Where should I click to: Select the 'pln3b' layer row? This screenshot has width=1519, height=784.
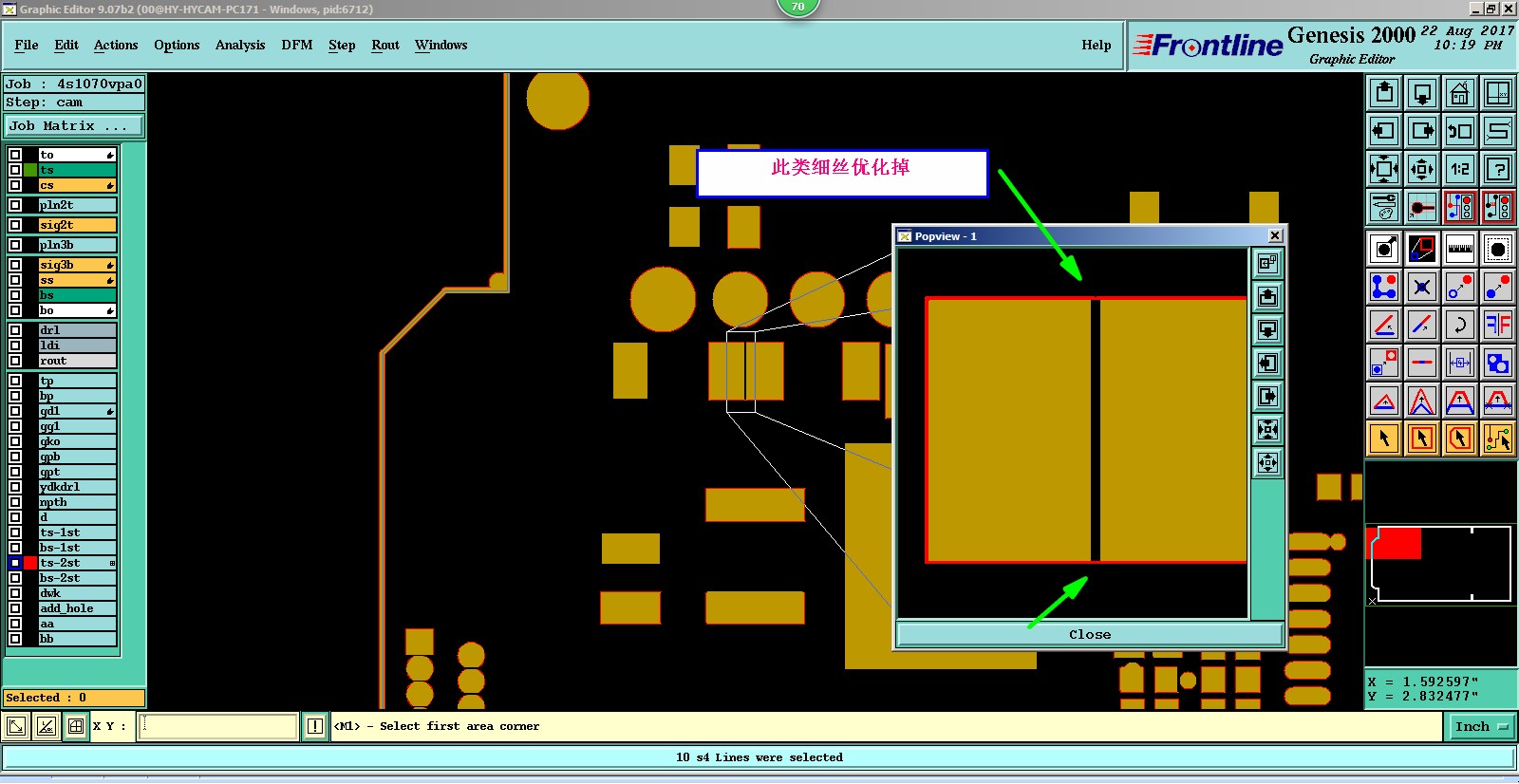pos(77,245)
